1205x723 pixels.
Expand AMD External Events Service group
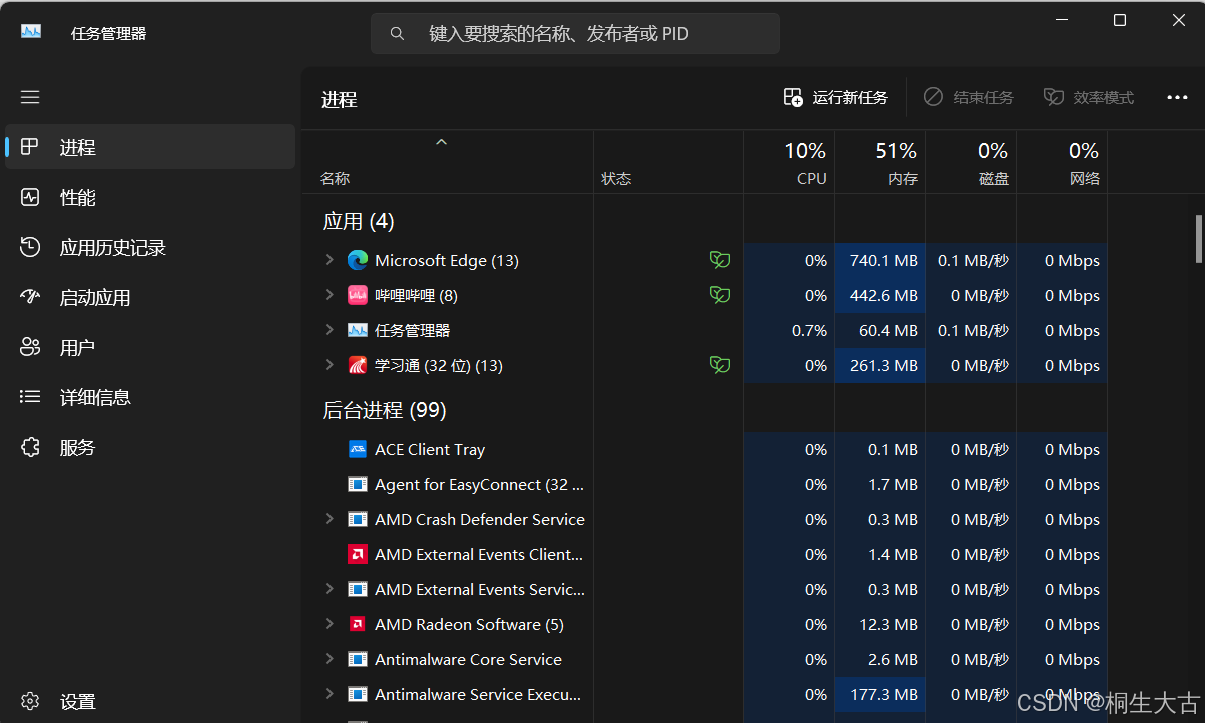click(x=329, y=589)
